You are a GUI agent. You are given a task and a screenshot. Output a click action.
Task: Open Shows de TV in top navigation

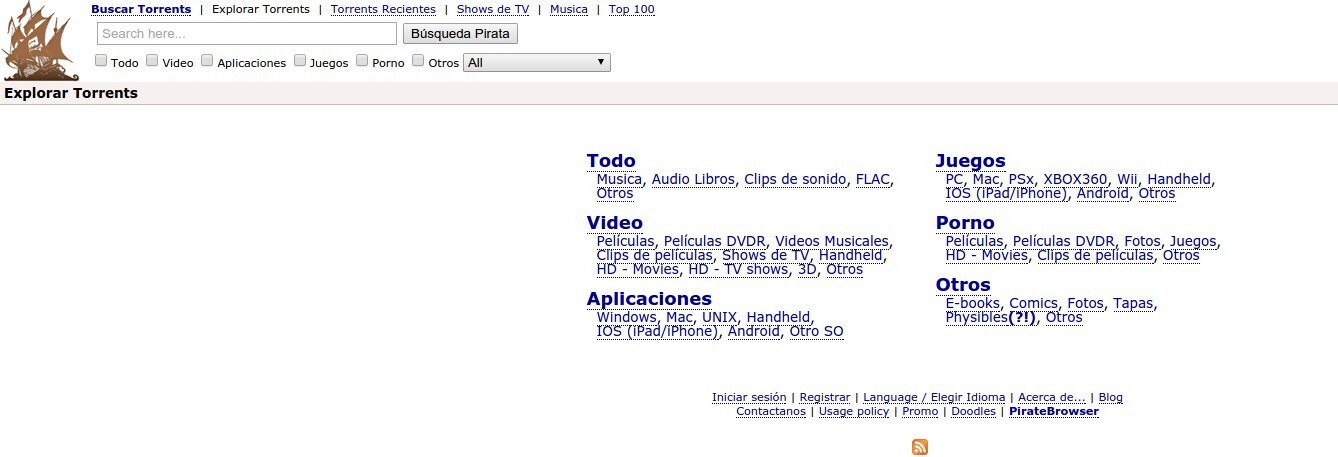(493, 9)
